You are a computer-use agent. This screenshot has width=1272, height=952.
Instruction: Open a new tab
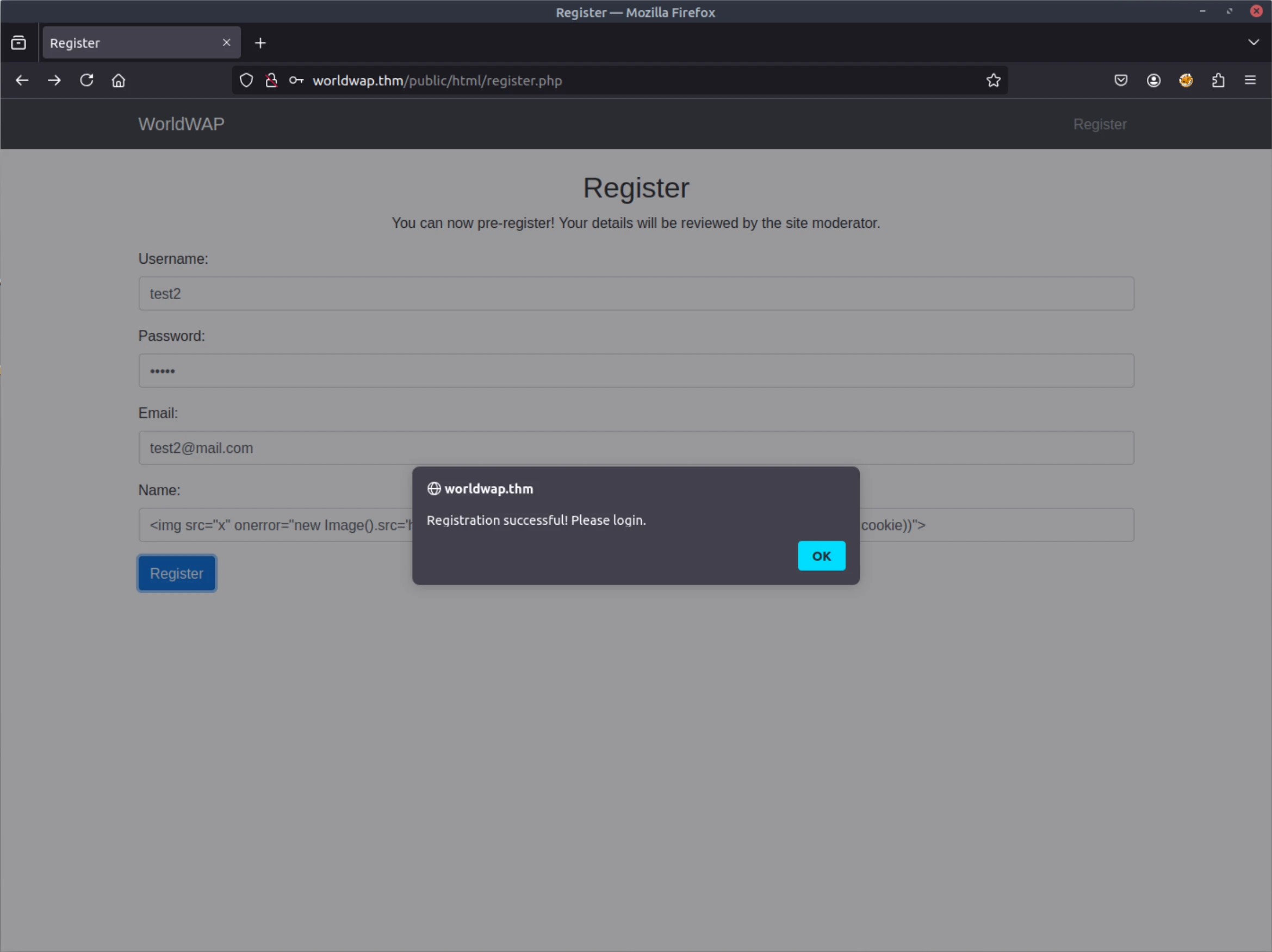260,43
